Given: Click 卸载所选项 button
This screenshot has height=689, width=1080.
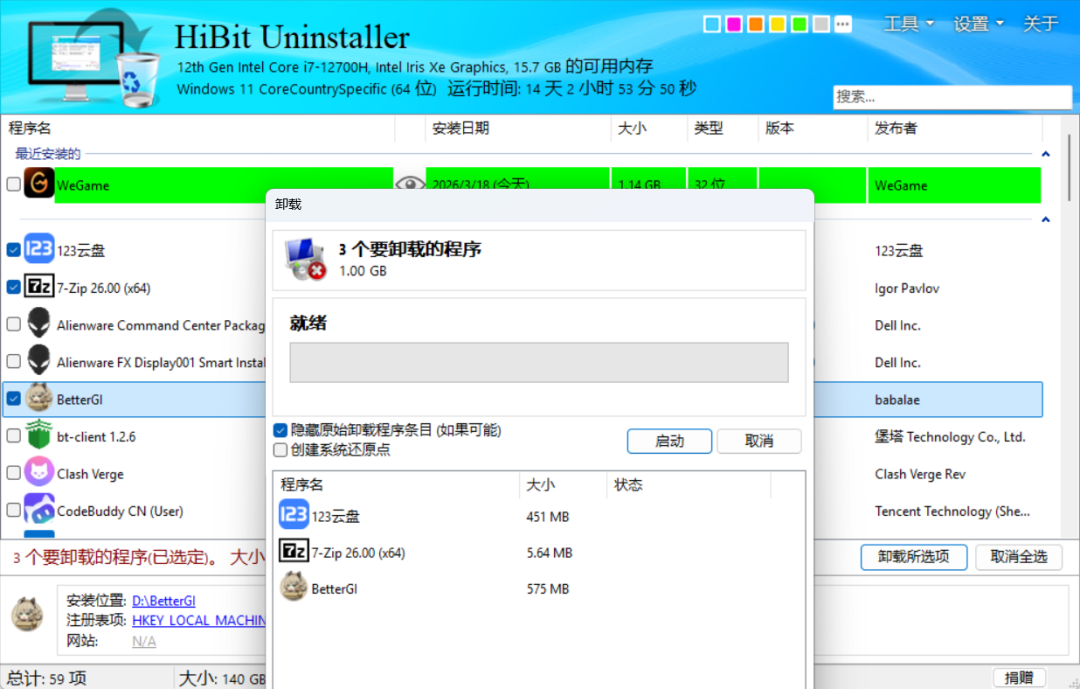Looking at the screenshot, I should tap(914, 557).
